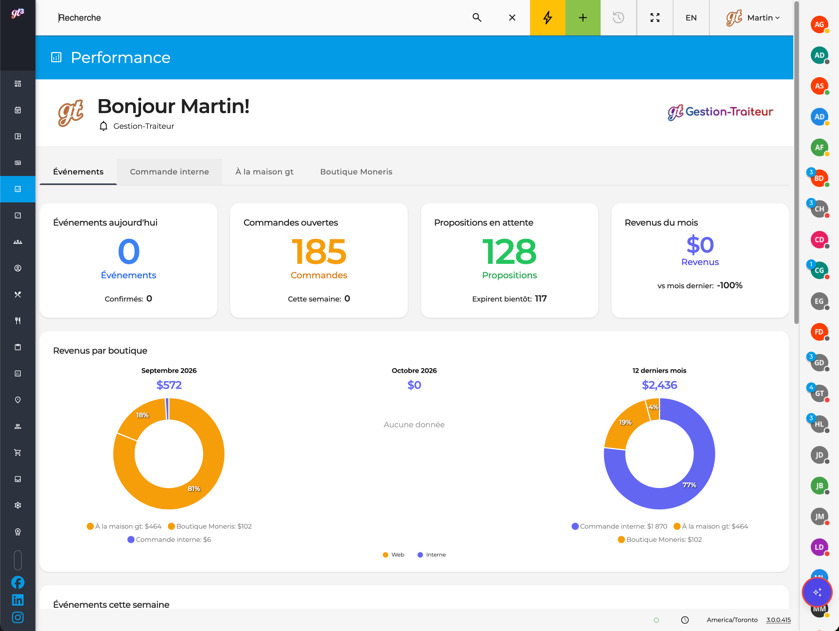Click the Gestion-Traiteur logo in header
This screenshot has width=839, height=631.
click(720, 112)
